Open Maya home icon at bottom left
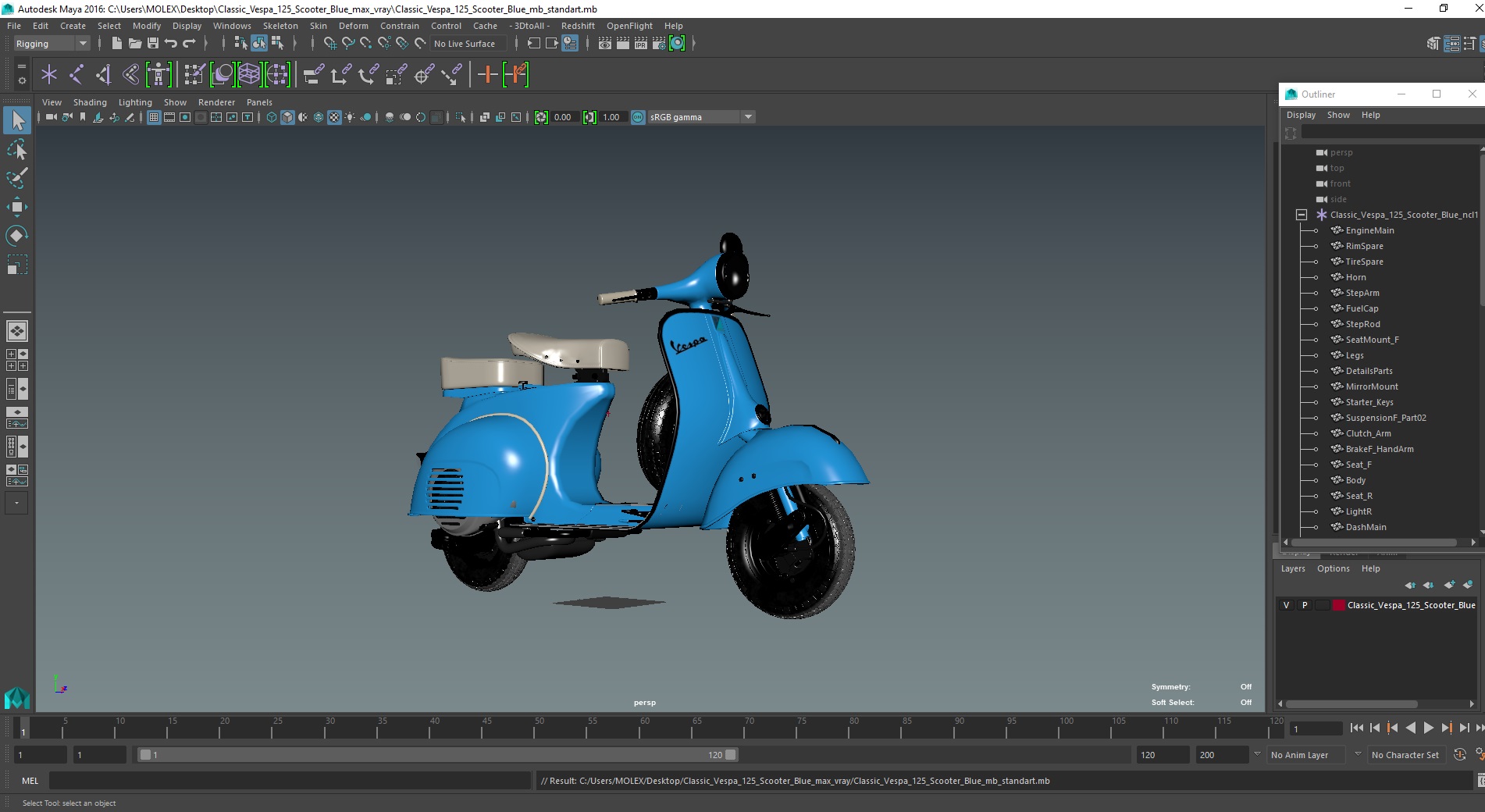Screen dimensions: 1485x812 pyautogui.click(x=16, y=697)
